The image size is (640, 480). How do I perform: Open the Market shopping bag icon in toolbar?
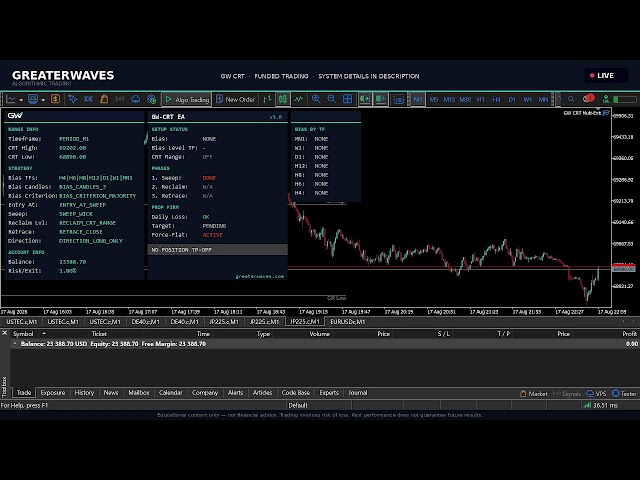coord(104,99)
